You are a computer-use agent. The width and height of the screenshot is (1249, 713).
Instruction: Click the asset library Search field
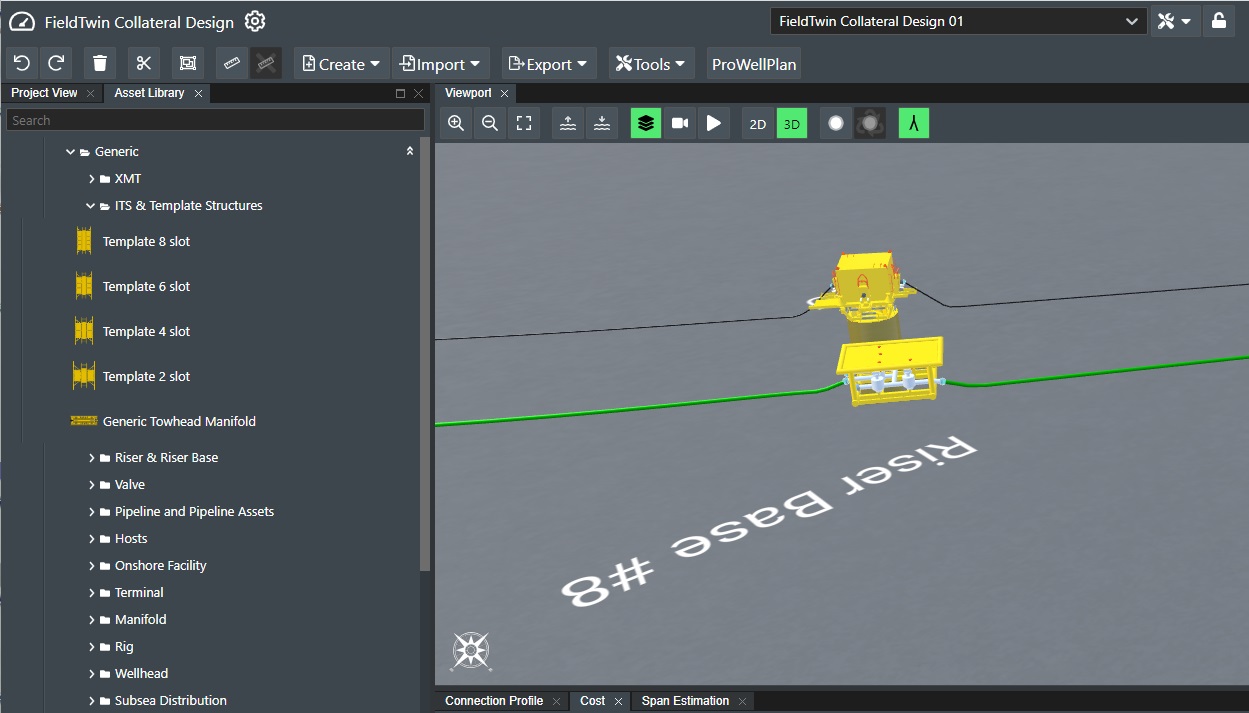click(215, 120)
